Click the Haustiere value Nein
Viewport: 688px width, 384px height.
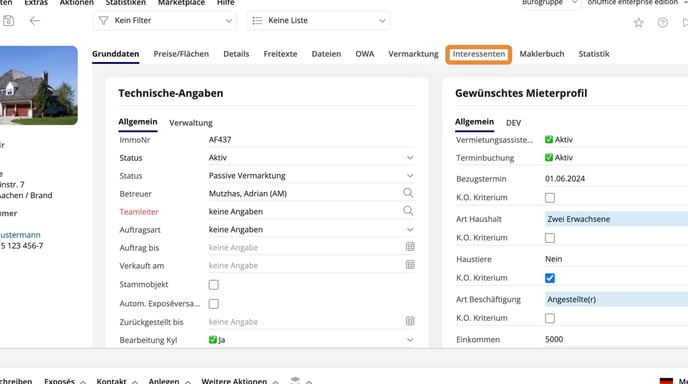tap(553, 259)
